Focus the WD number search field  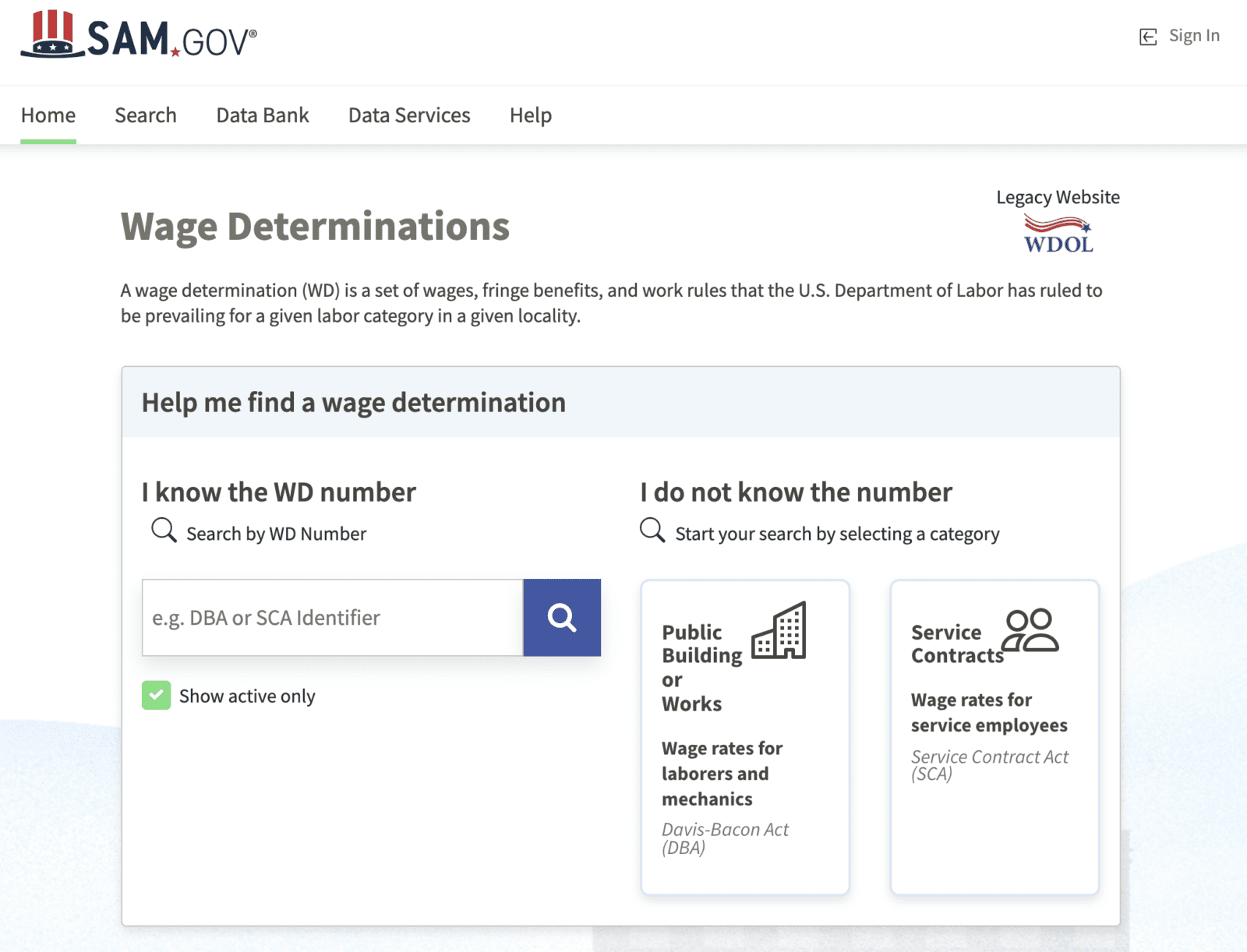tap(333, 618)
